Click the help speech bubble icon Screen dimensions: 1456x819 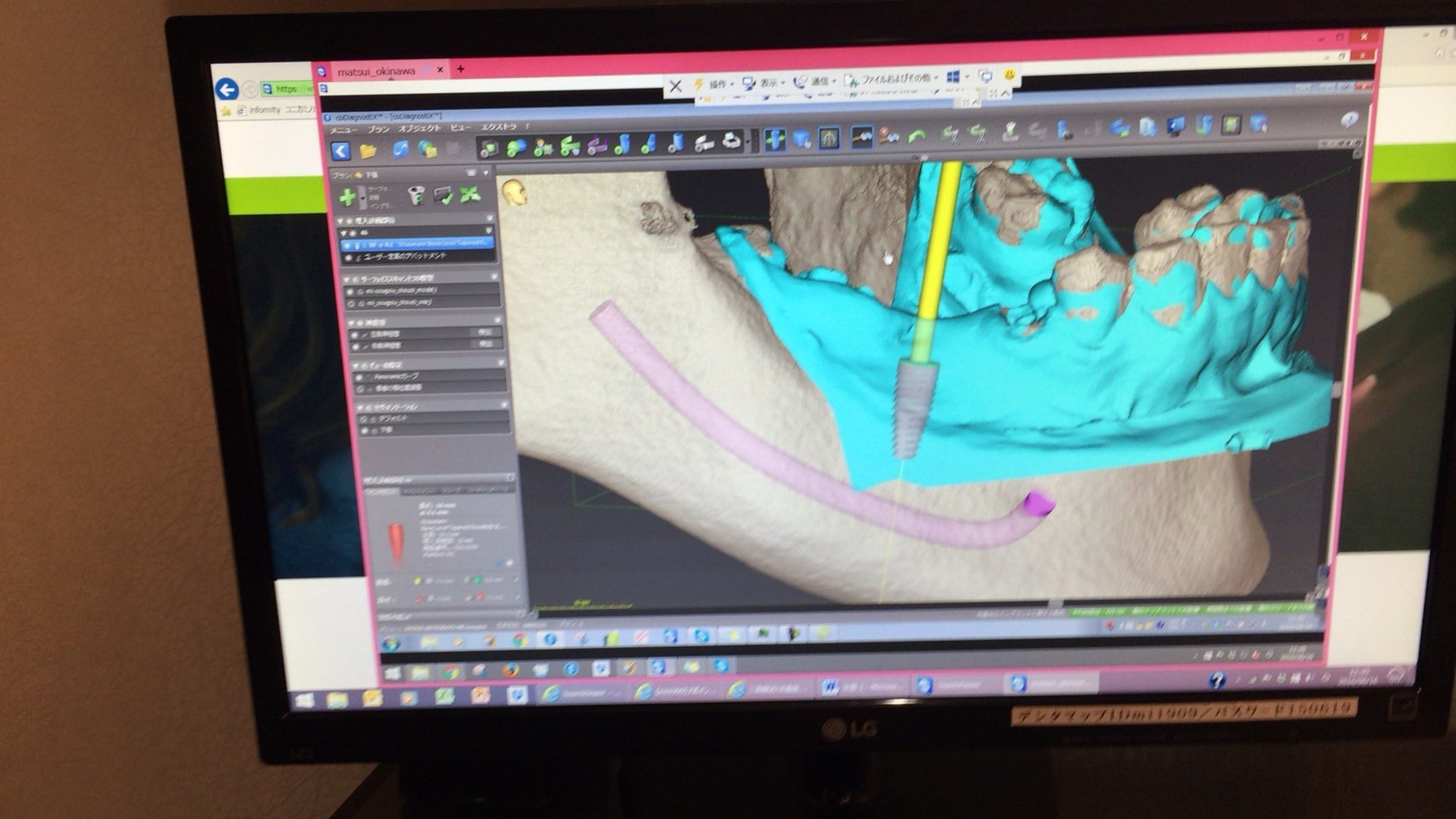[1349, 120]
